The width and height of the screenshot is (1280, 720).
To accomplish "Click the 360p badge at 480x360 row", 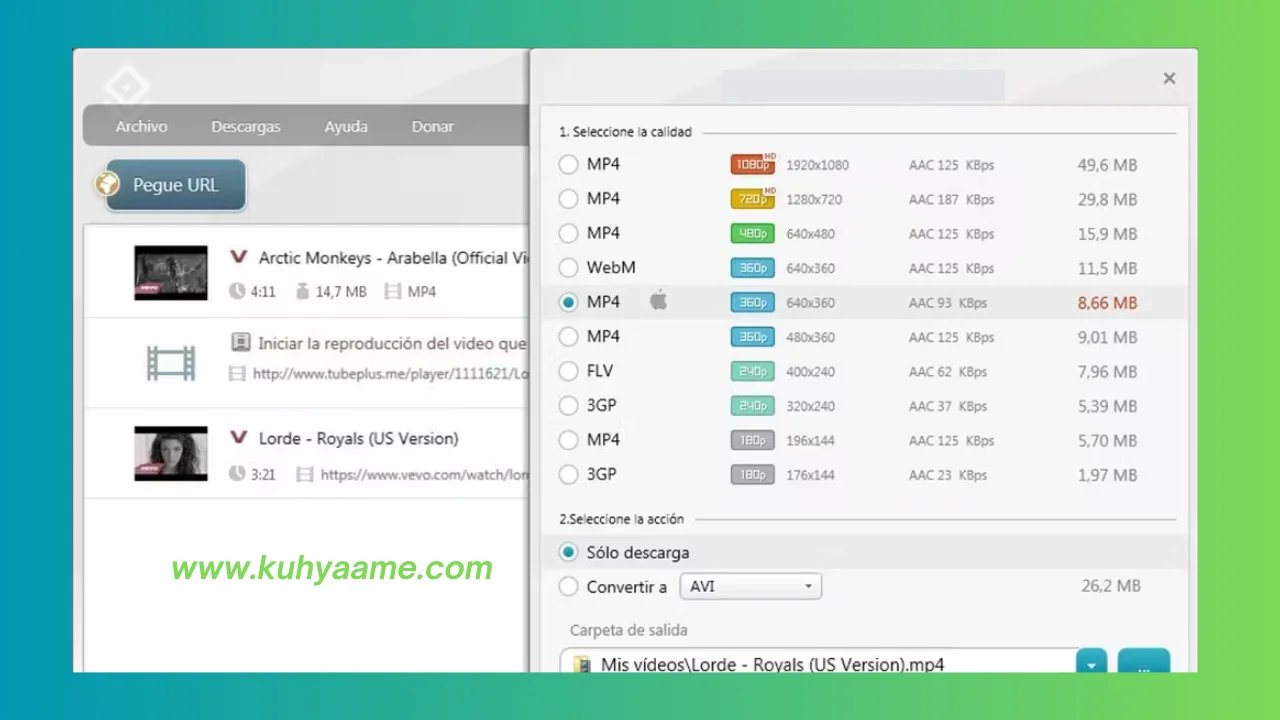I will click(x=753, y=337).
